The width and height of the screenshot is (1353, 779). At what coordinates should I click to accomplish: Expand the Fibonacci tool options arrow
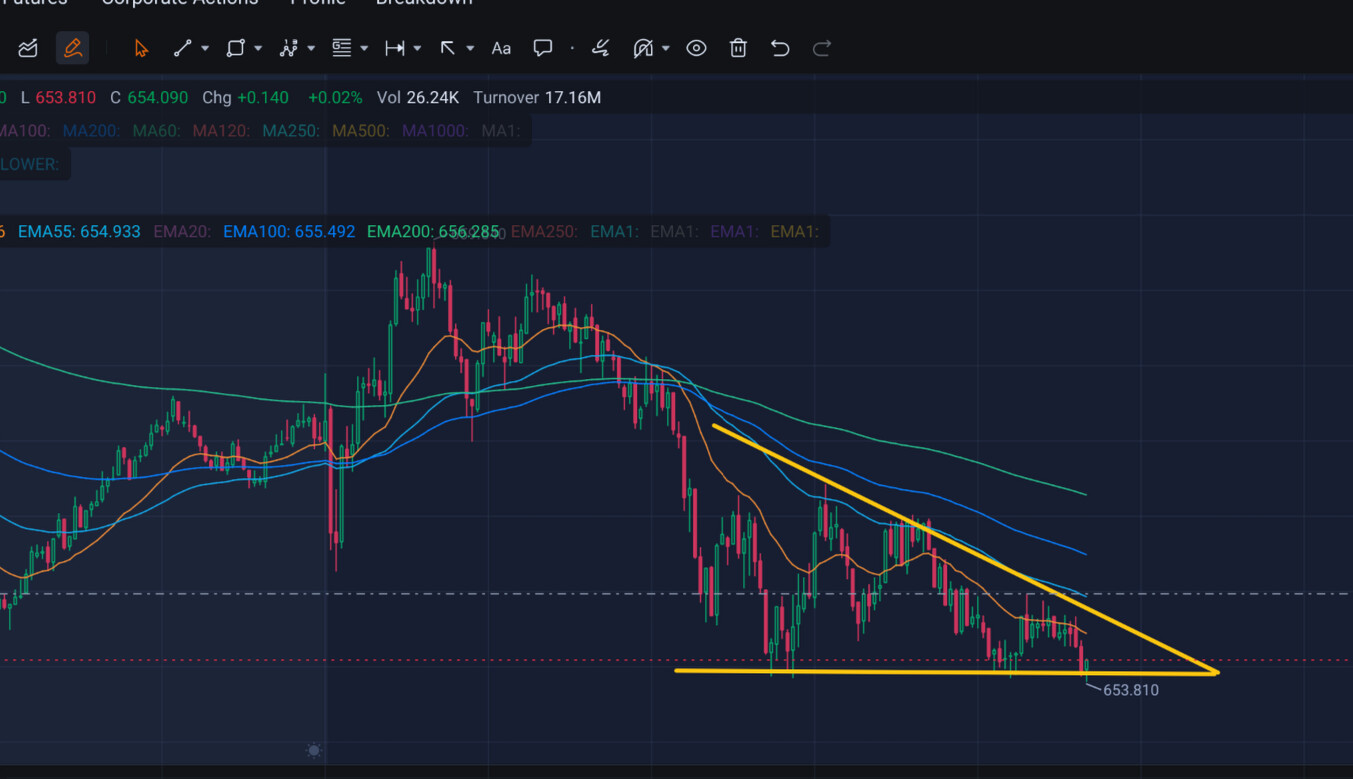[364, 48]
